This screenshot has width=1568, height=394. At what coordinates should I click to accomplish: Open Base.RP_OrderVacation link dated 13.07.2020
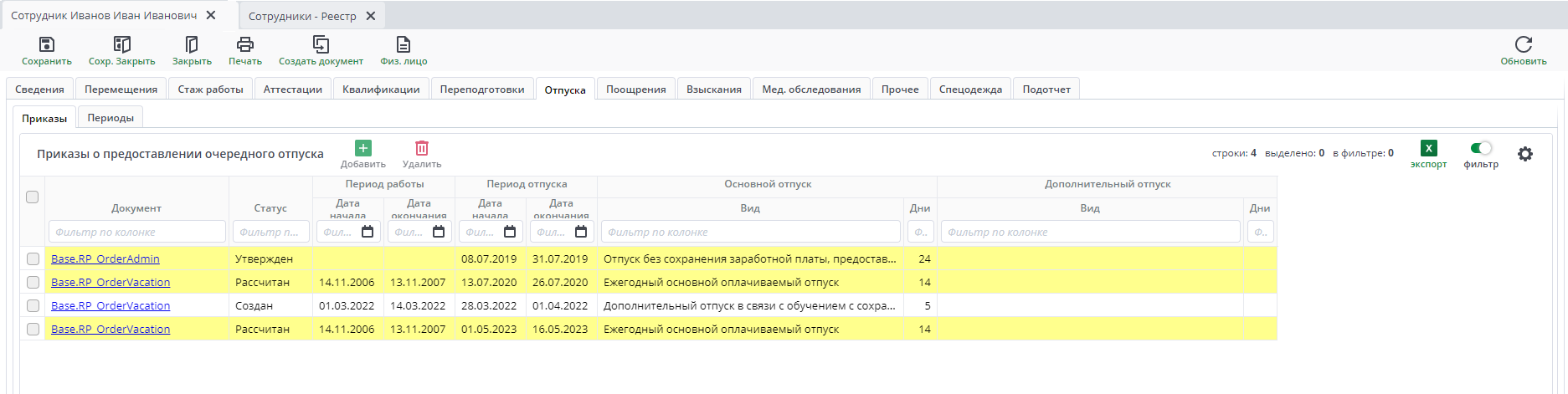pyautogui.click(x=111, y=283)
